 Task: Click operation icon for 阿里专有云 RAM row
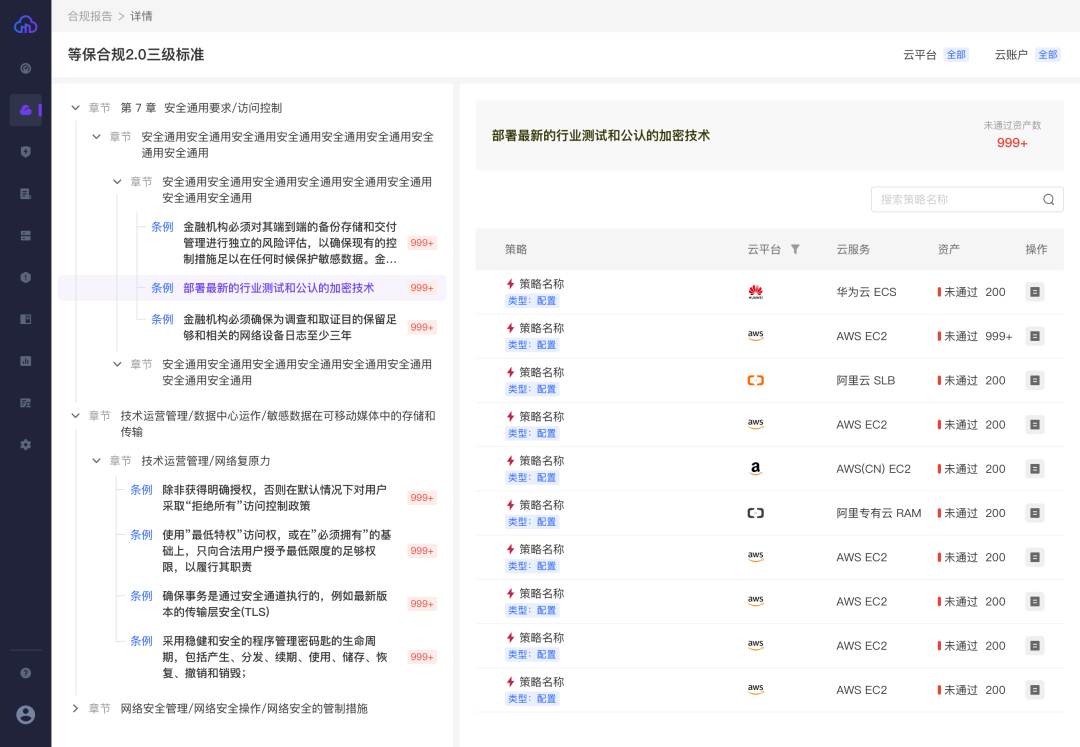tap(1035, 513)
